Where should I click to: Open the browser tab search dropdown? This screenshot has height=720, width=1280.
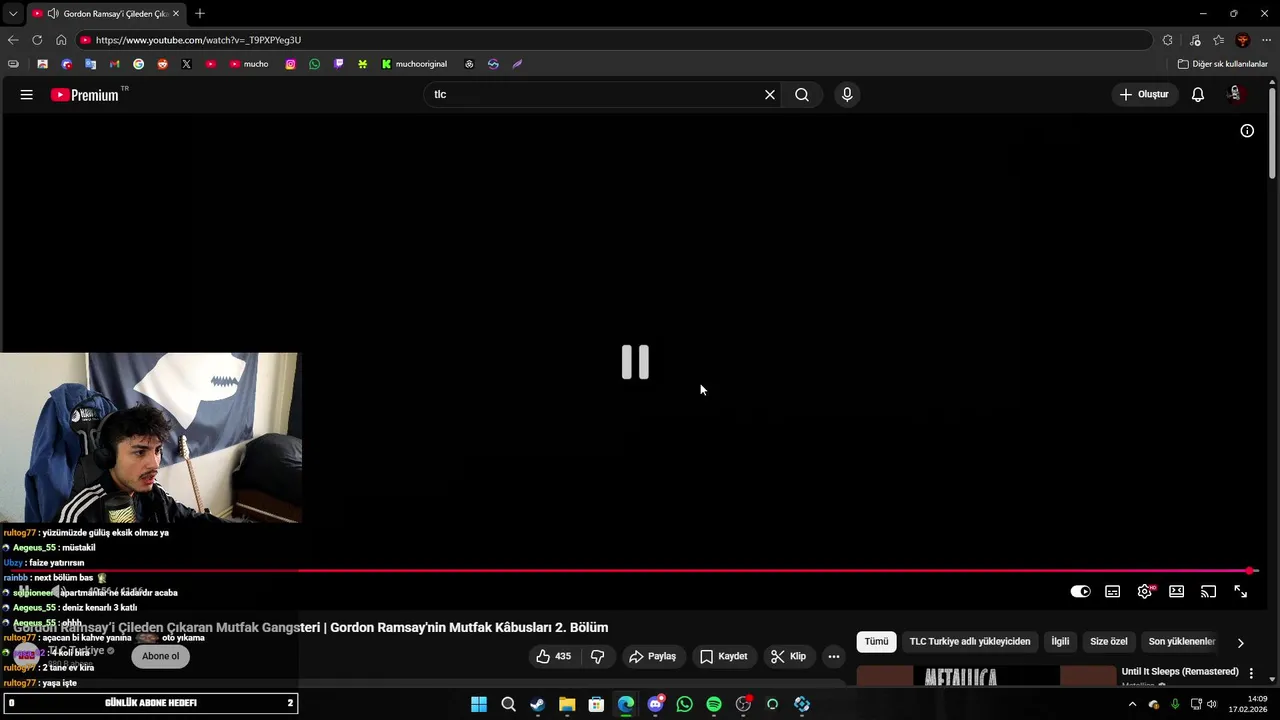click(x=12, y=14)
